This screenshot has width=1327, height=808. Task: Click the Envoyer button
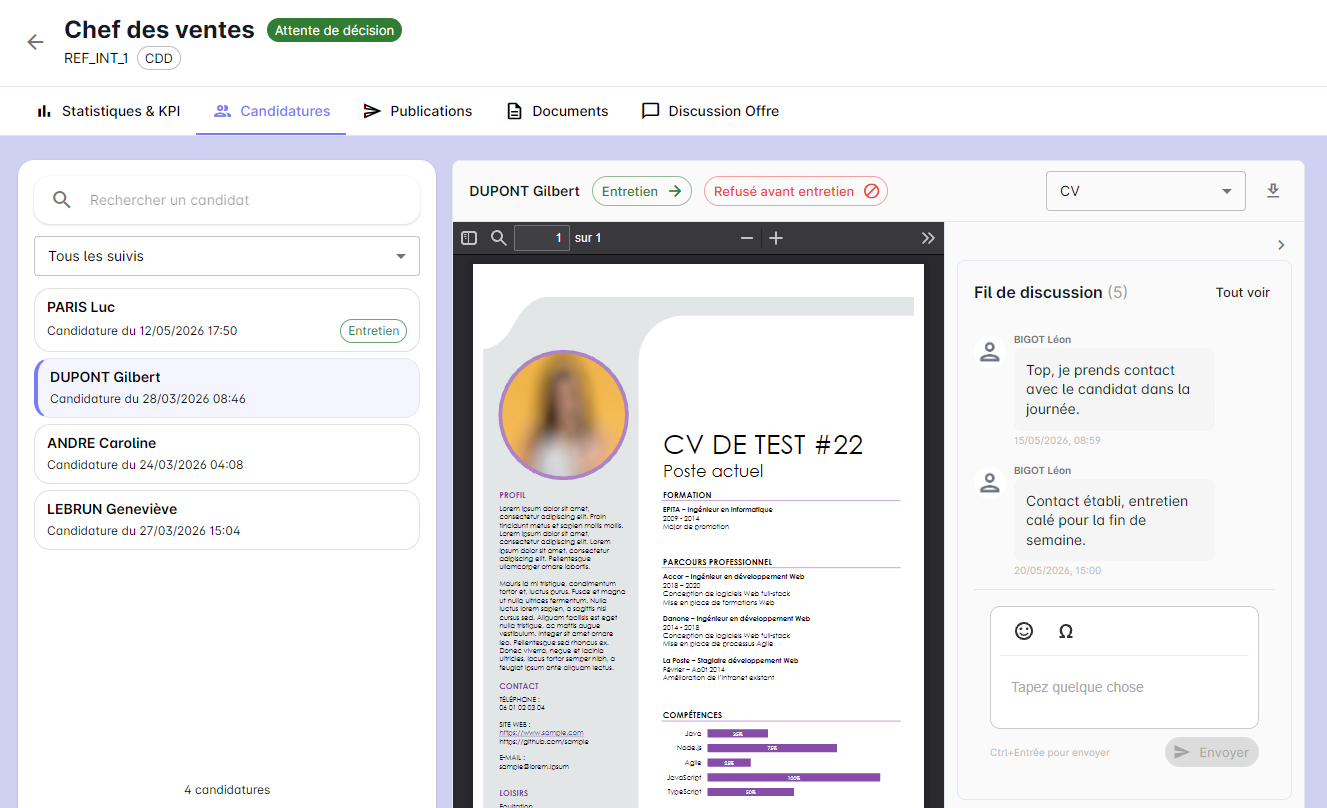(1212, 752)
